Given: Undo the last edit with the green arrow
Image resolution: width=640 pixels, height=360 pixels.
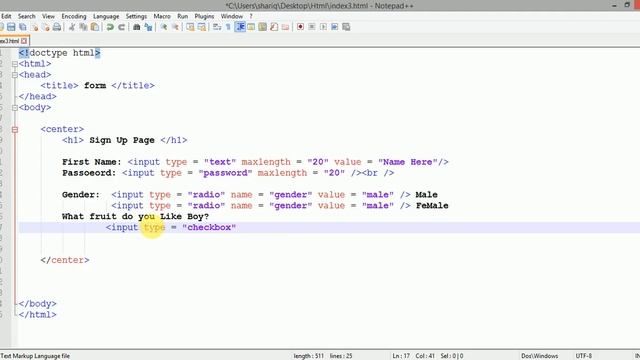Looking at the screenshot, I should pyautogui.click(x=110, y=27).
